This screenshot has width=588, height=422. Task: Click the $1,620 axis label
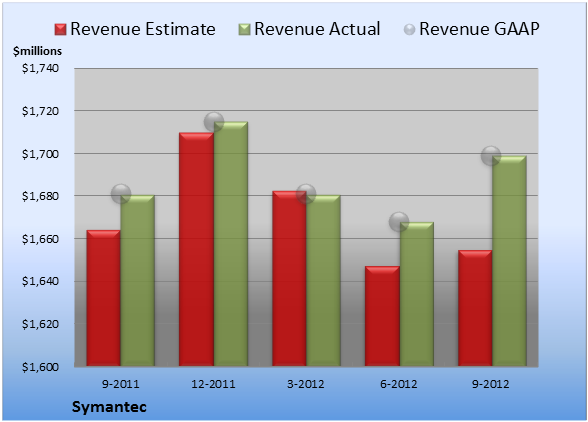coord(40,324)
